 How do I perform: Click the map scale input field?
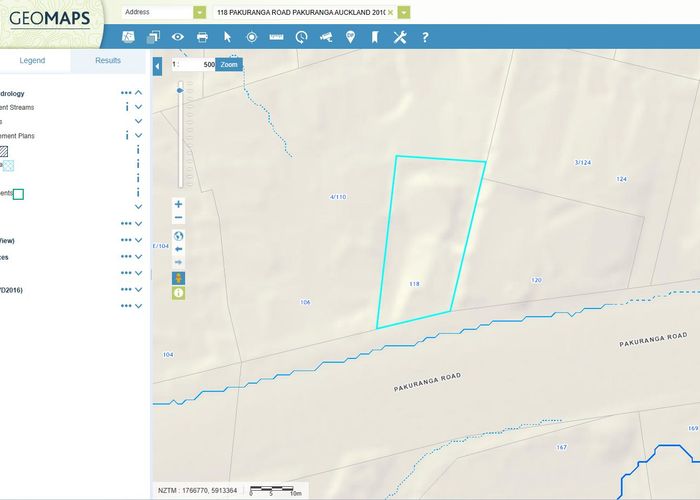pyautogui.click(x=194, y=64)
